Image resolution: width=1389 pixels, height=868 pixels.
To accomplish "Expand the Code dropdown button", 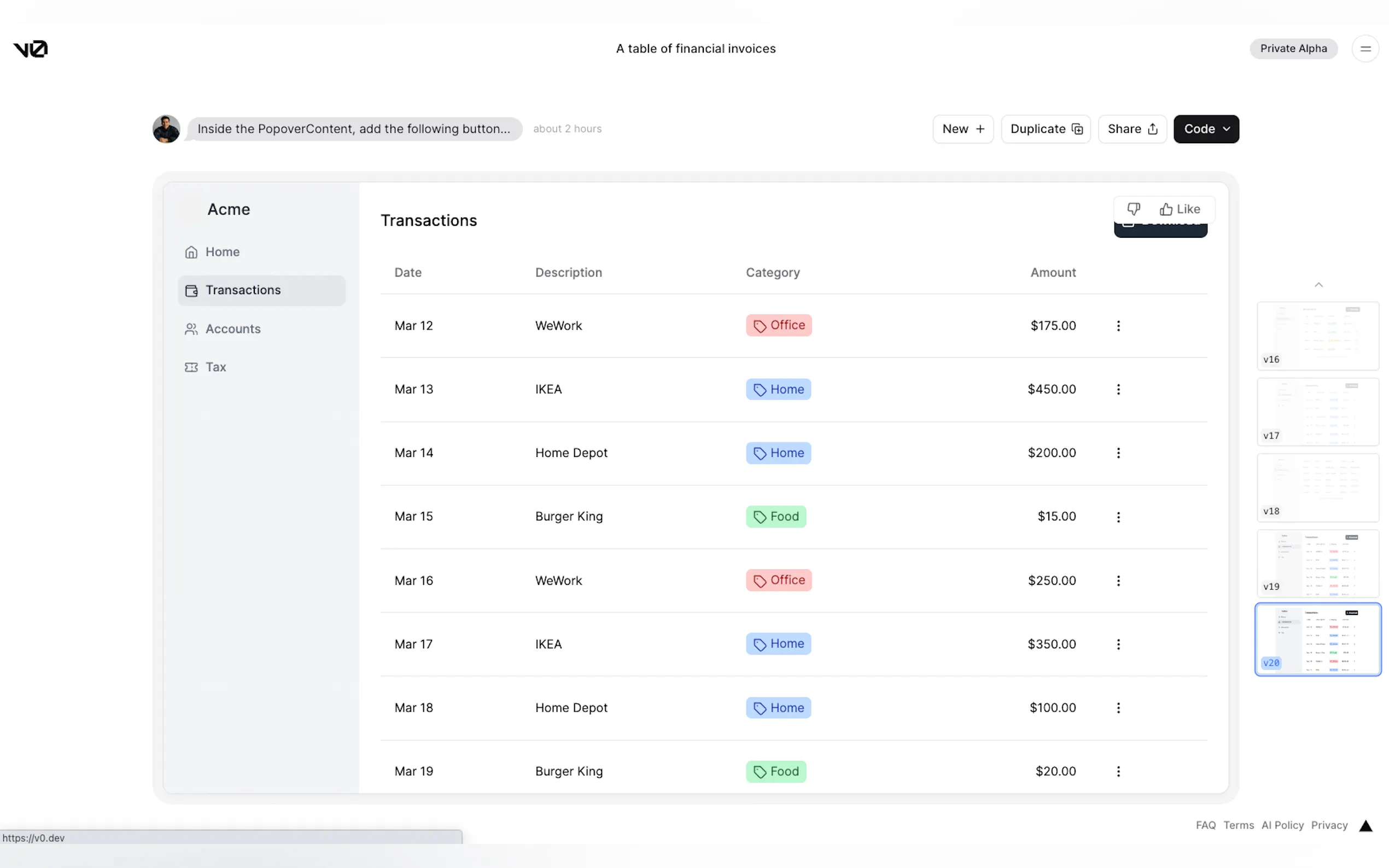I will 1206,129.
